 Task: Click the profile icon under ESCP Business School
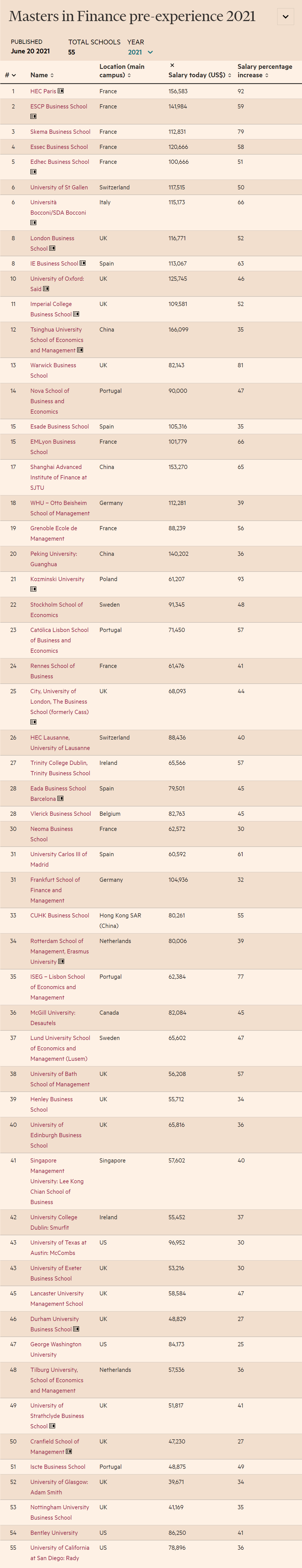(33, 116)
